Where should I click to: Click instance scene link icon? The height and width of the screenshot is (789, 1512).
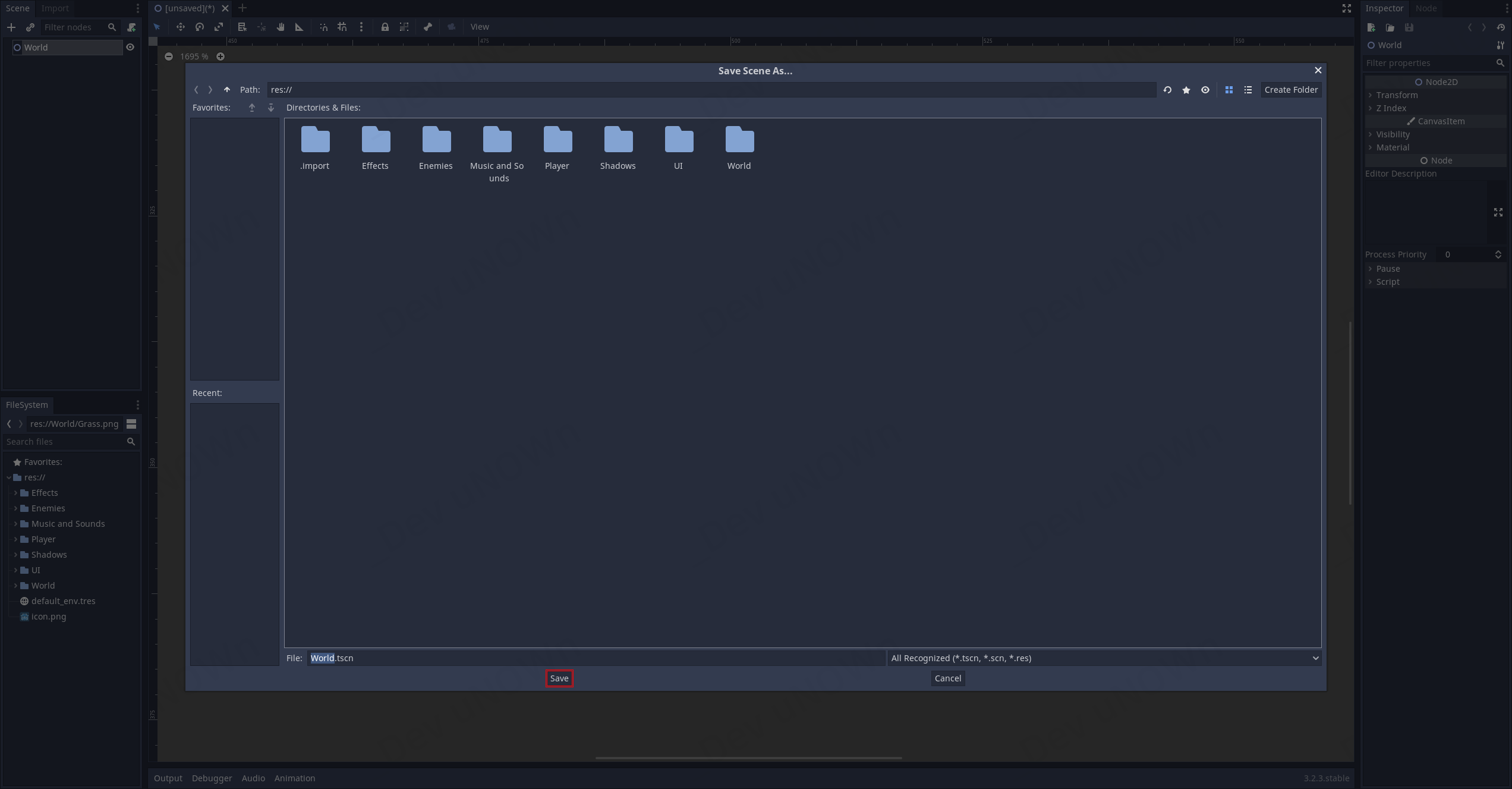click(30, 27)
